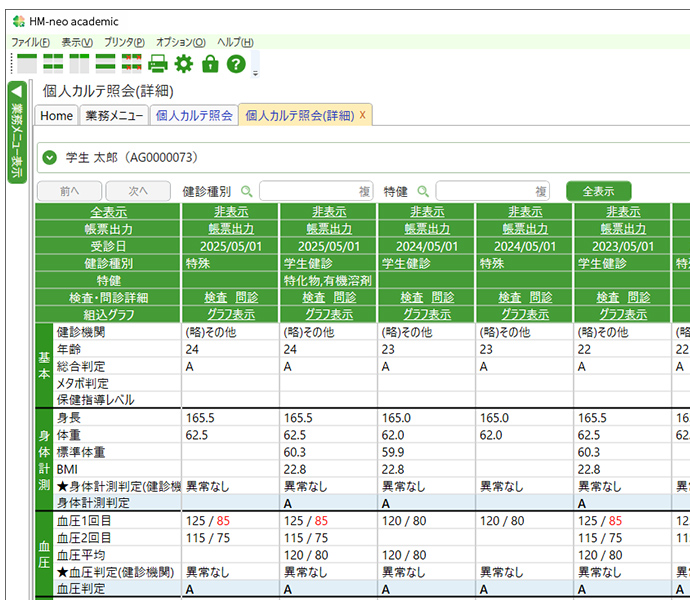Screen dimensions: 690x600
Task: Open the toolbar overflow options arrow
Action: 256,73
